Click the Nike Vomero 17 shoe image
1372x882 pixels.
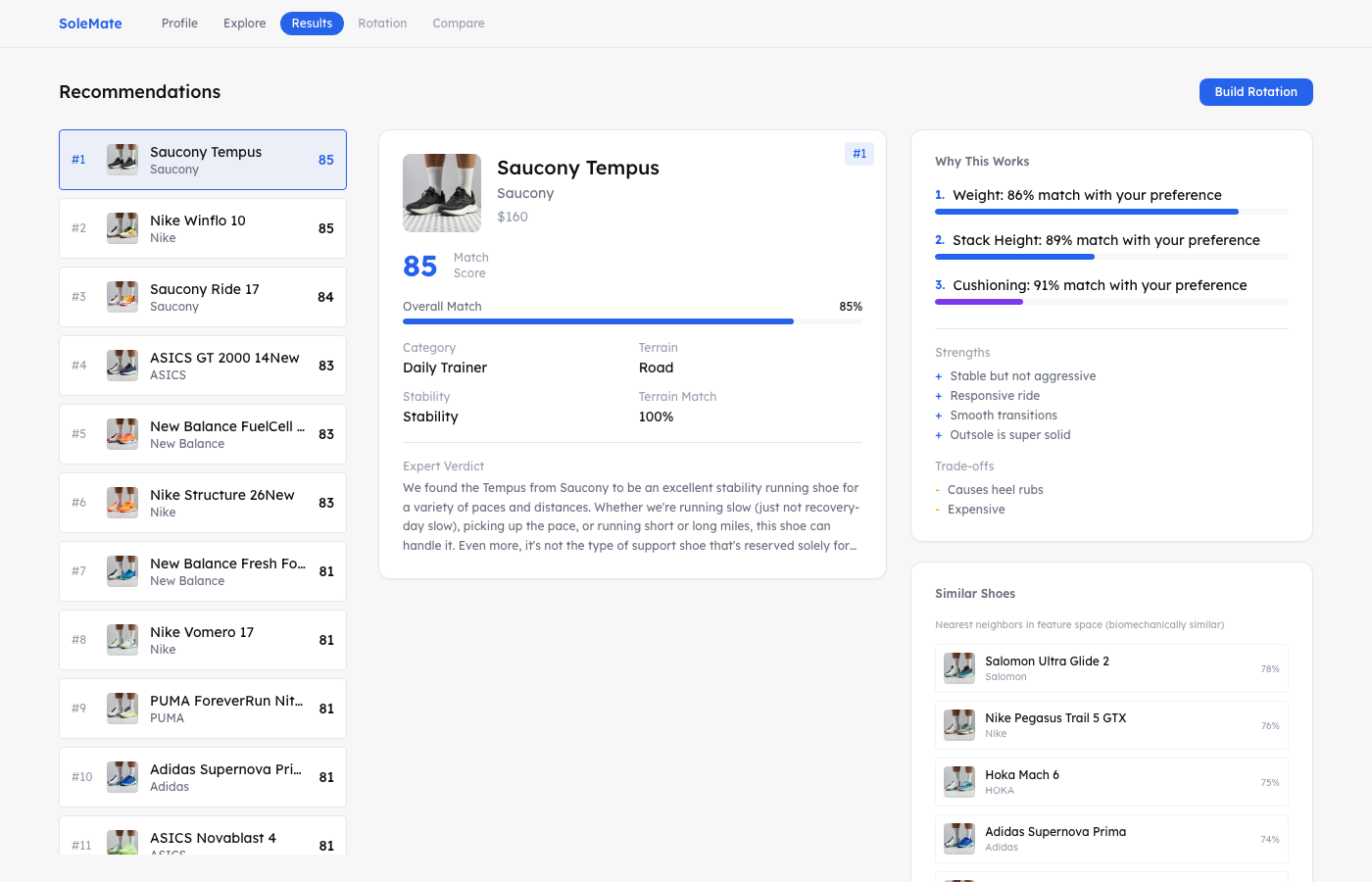[122, 639]
